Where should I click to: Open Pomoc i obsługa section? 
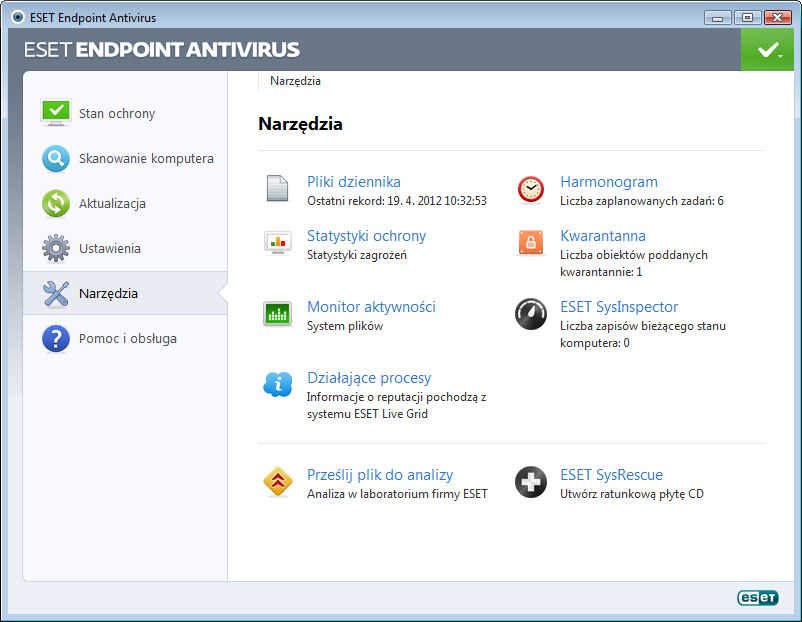click(127, 339)
